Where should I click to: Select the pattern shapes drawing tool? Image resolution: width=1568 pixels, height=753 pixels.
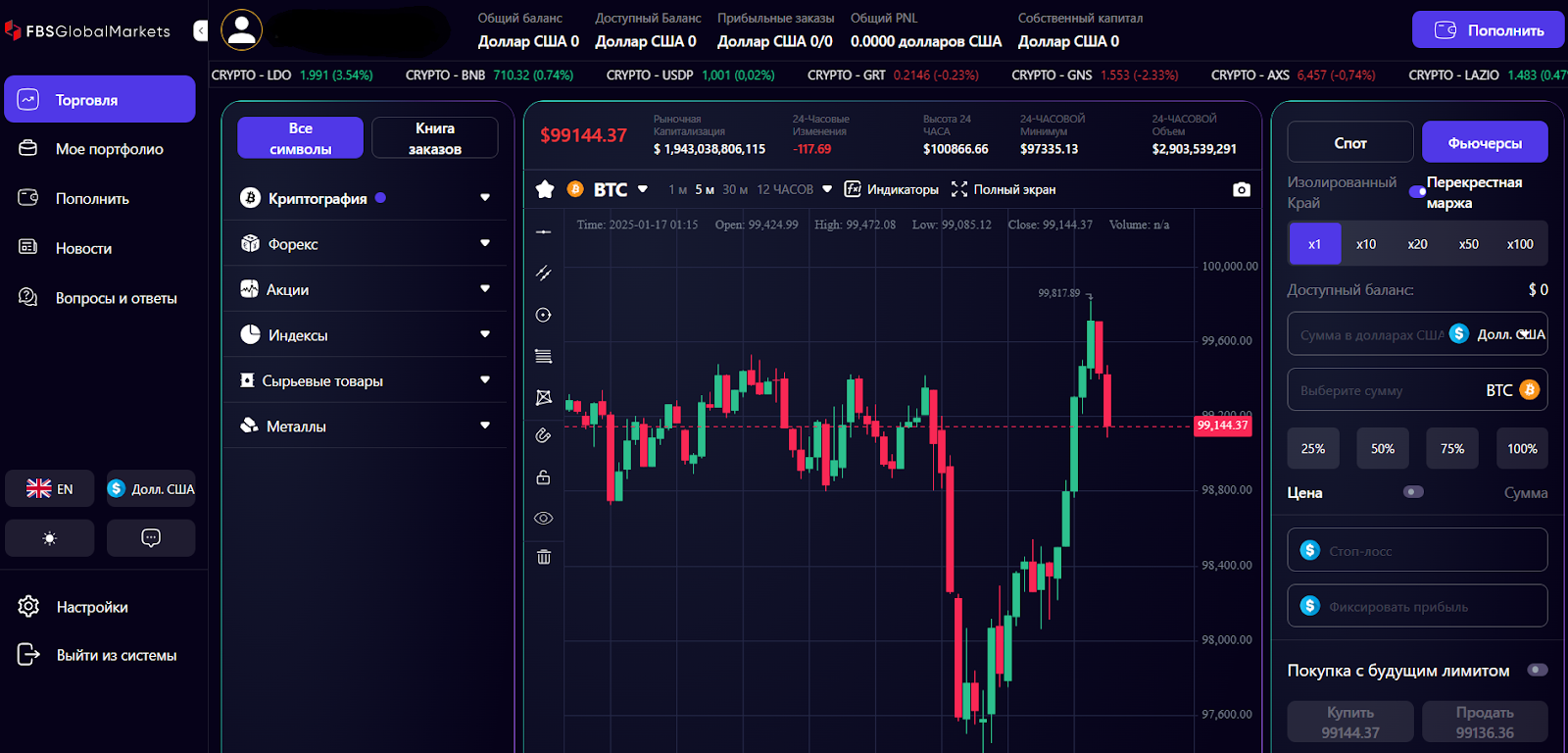point(544,397)
